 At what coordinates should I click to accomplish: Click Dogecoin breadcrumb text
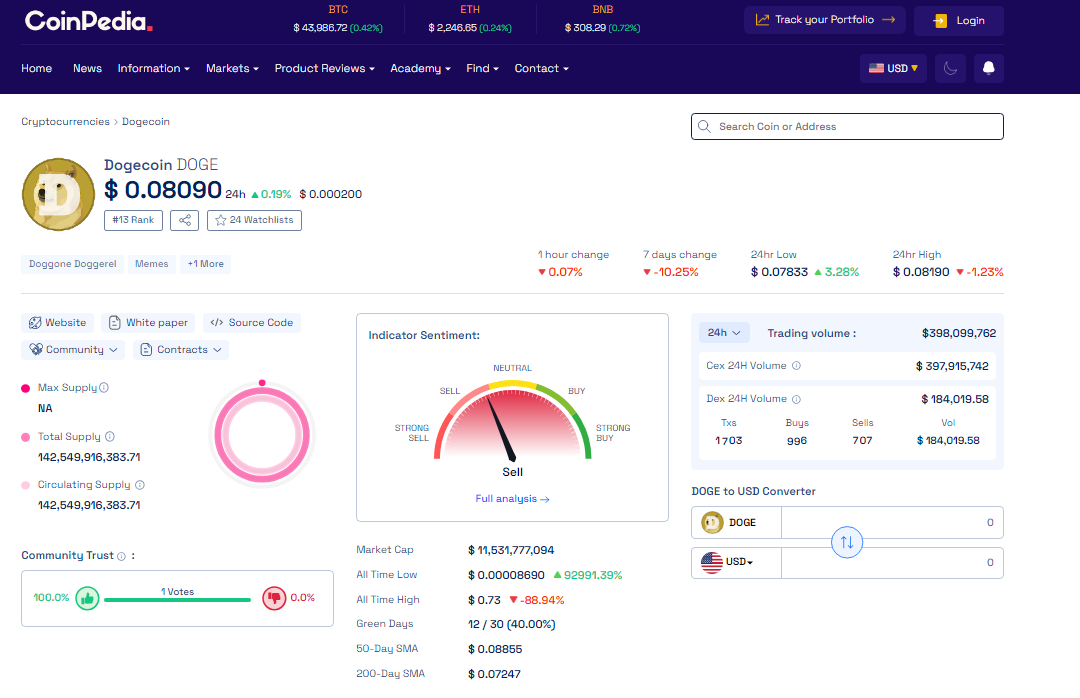[x=146, y=121]
